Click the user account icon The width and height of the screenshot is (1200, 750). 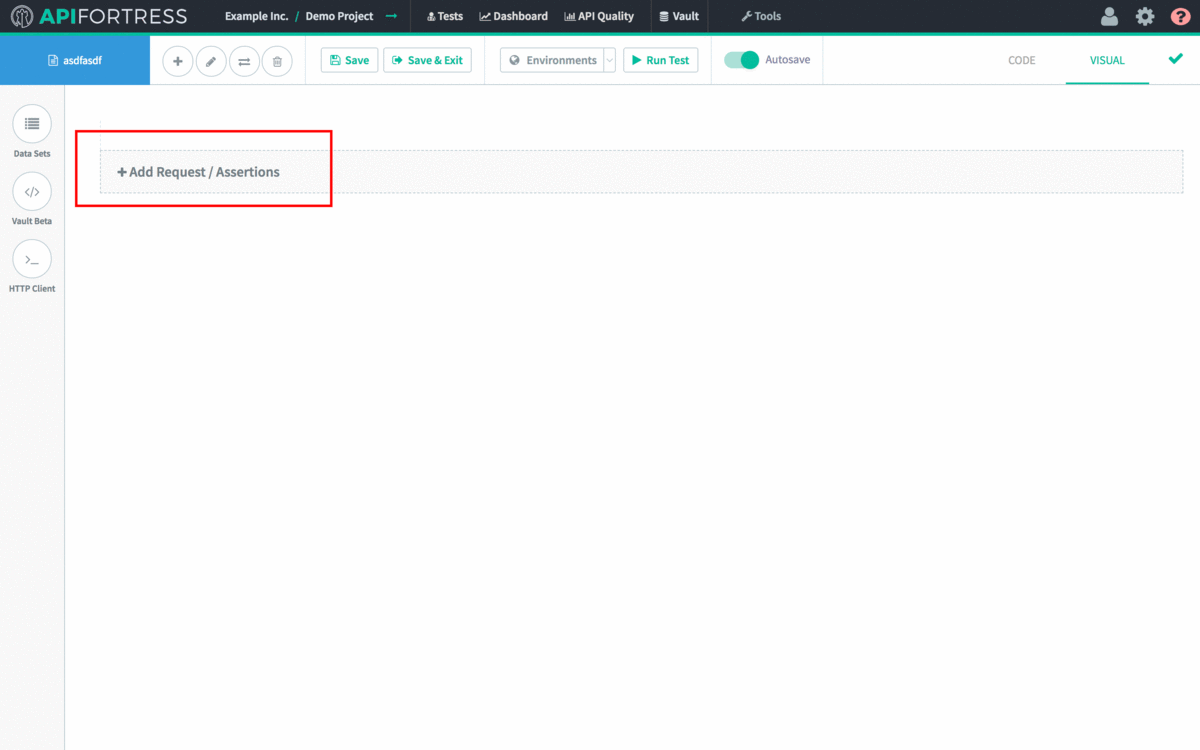click(x=1109, y=16)
